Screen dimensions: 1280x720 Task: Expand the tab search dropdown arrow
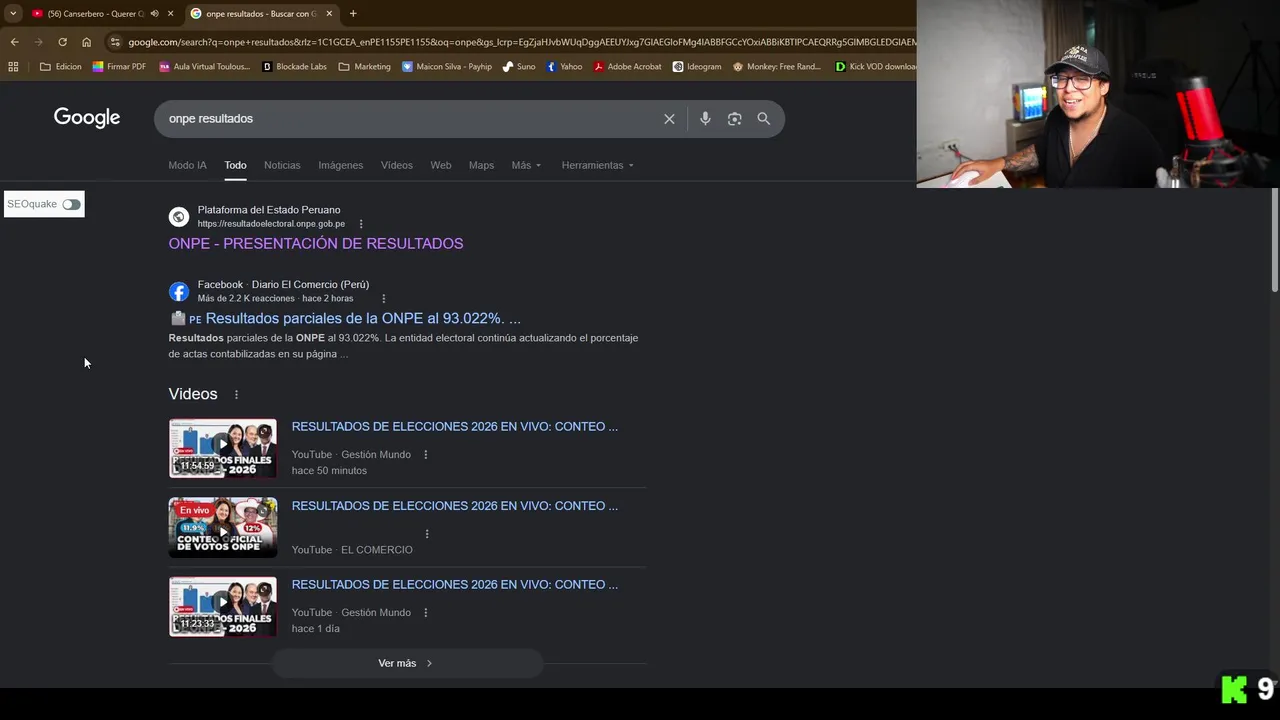[x=13, y=14]
